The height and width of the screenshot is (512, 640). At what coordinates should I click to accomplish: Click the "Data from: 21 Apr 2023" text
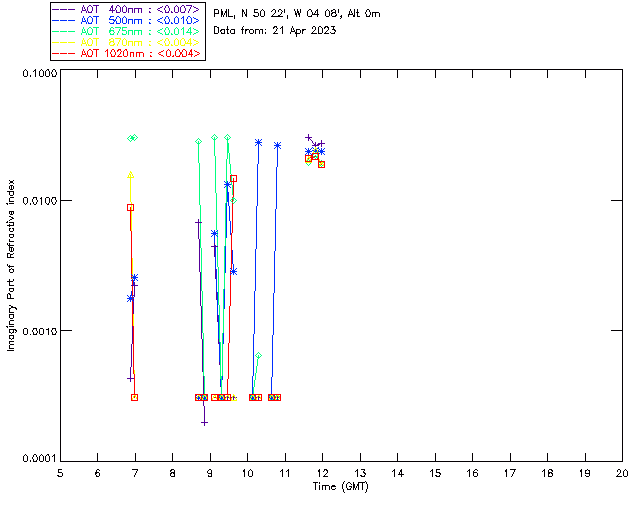[275, 31]
